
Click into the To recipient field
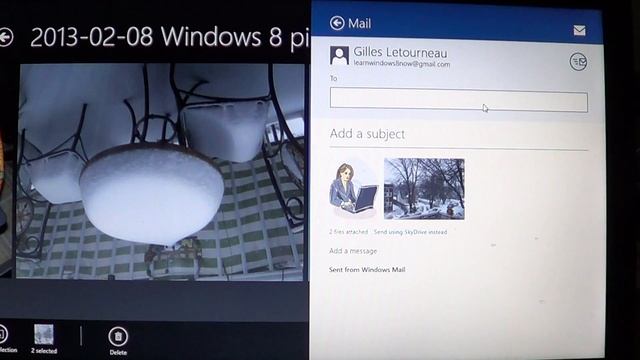pyautogui.click(x=459, y=100)
